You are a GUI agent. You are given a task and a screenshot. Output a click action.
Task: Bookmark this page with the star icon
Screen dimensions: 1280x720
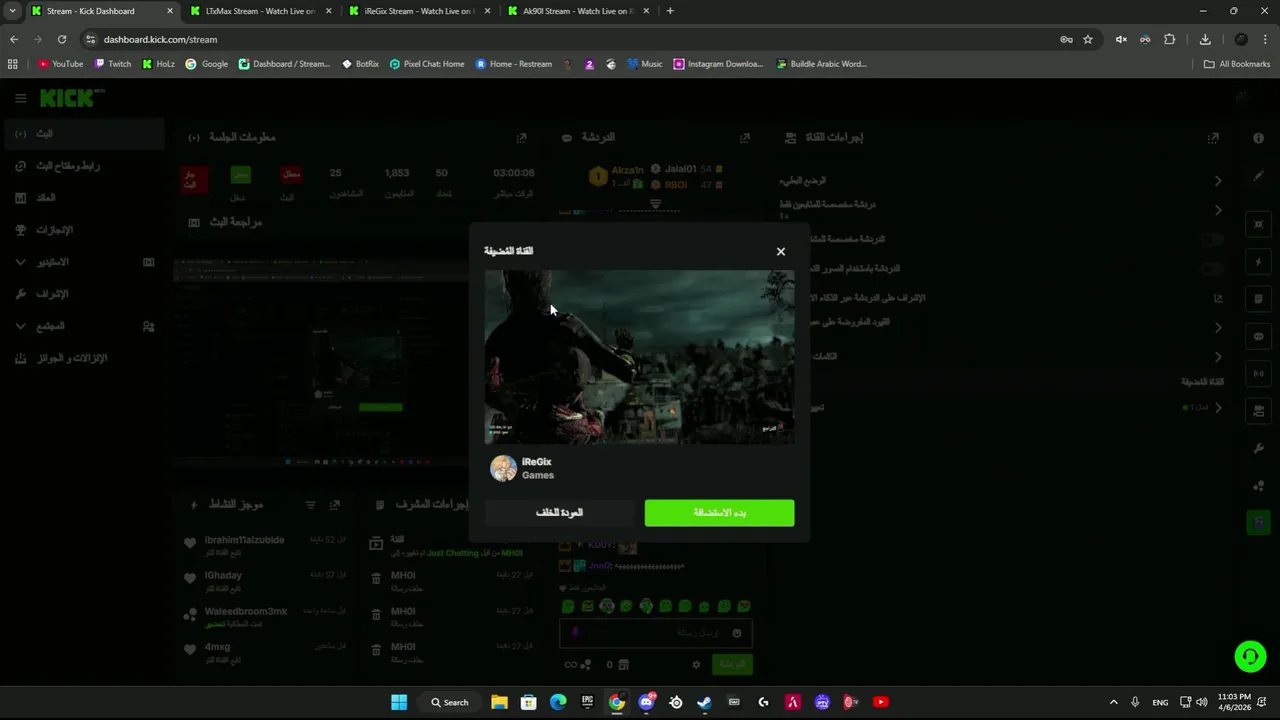coord(1088,39)
